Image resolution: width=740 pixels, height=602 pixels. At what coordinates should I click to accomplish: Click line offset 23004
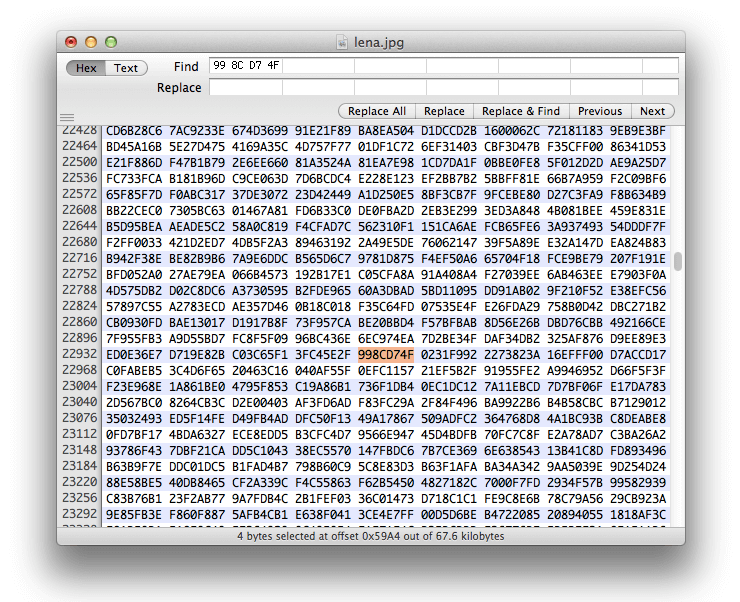[x=79, y=386]
